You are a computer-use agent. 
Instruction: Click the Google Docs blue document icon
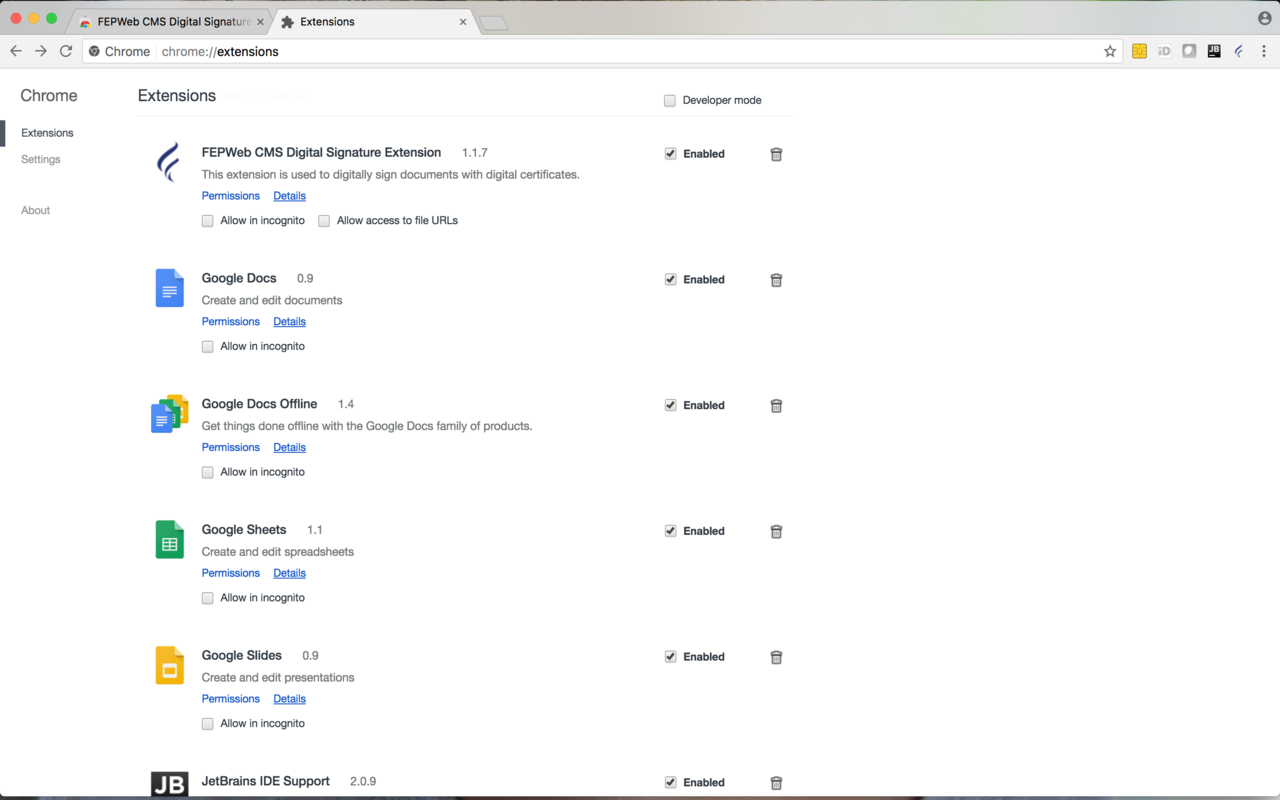(170, 288)
